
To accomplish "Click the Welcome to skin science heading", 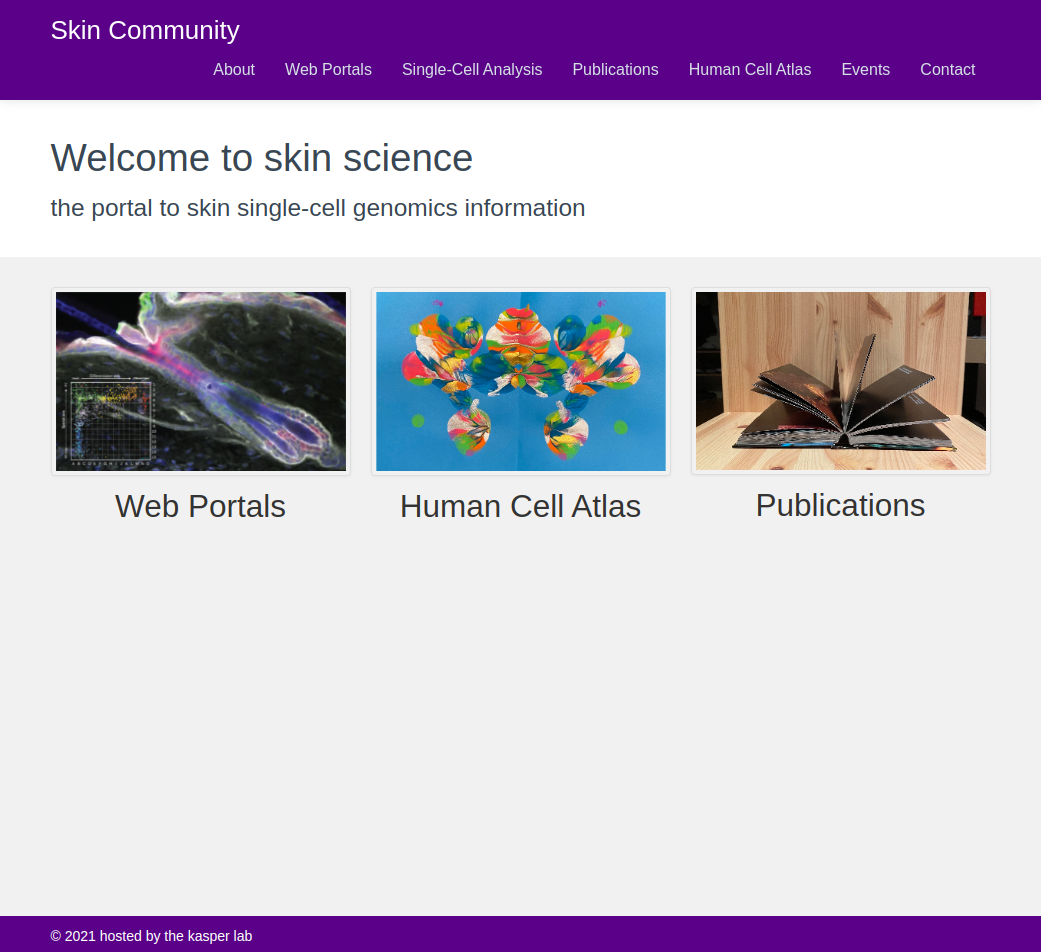I will click(x=262, y=158).
